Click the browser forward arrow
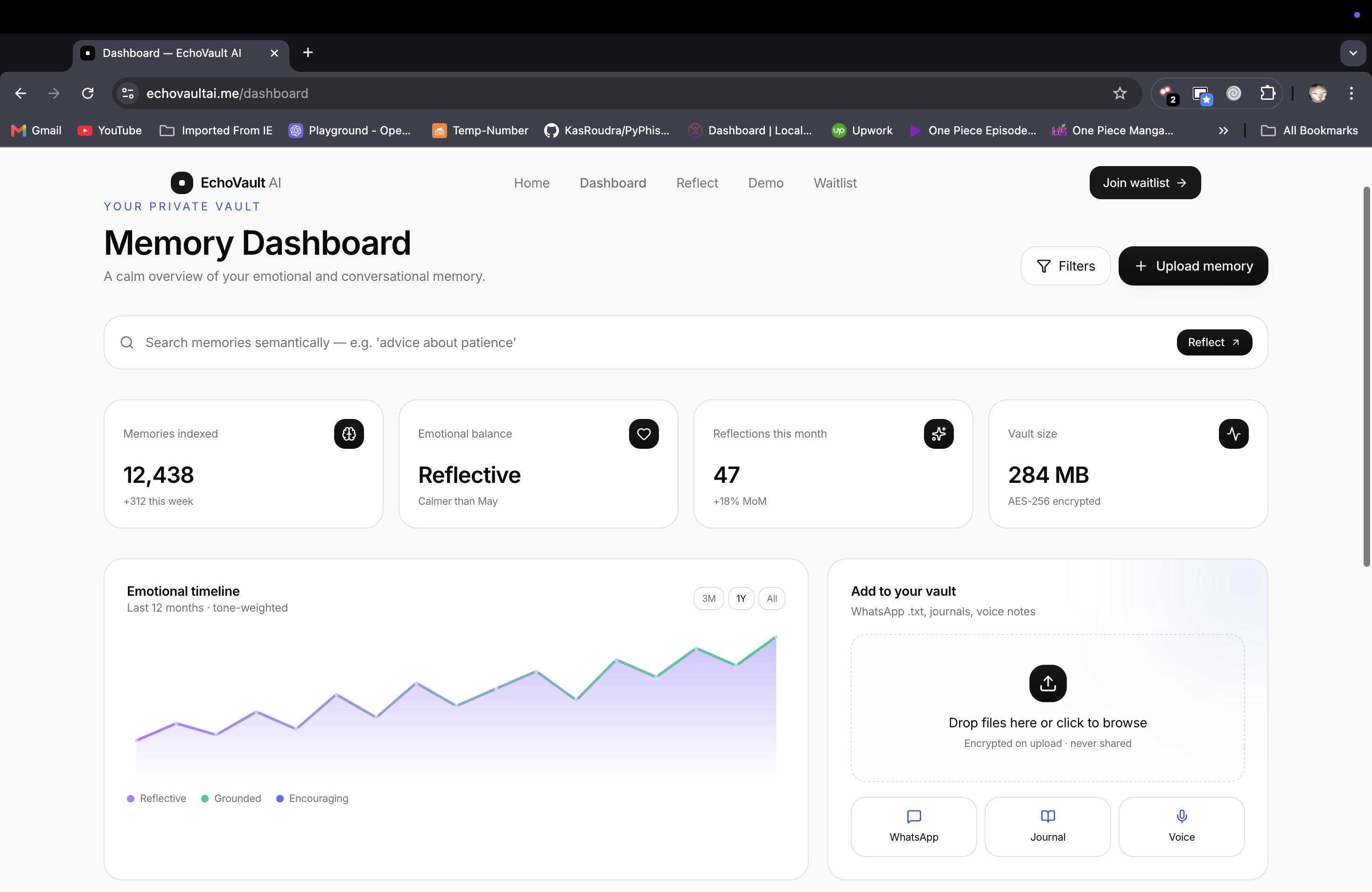 pyautogui.click(x=54, y=93)
